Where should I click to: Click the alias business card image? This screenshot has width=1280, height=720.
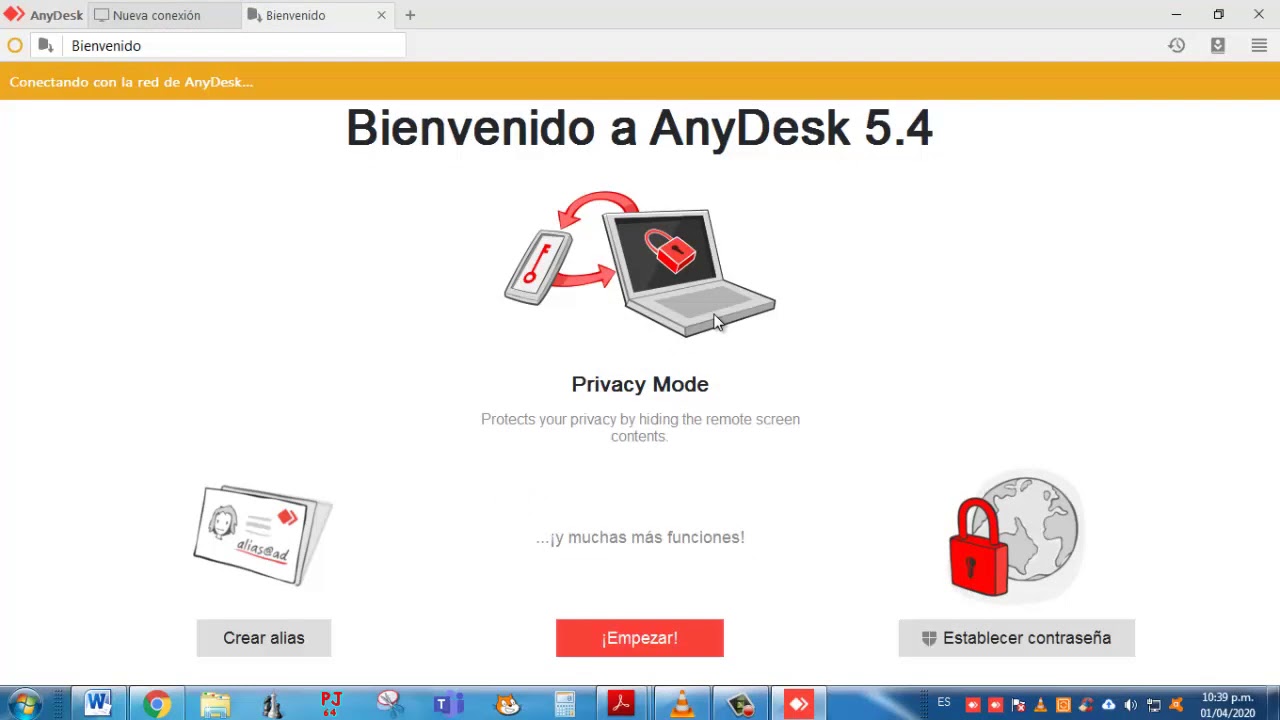click(x=263, y=535)
